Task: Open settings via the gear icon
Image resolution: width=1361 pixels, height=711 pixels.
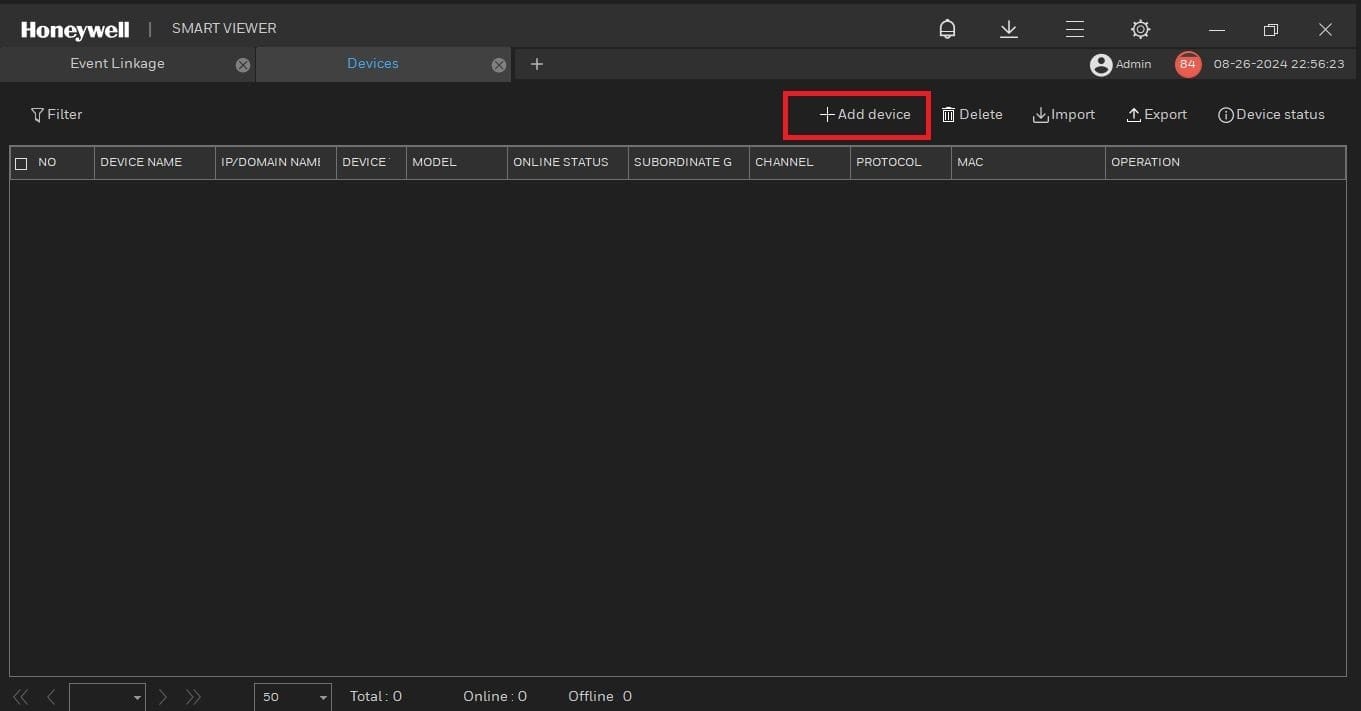Action: click(1139, 28)
